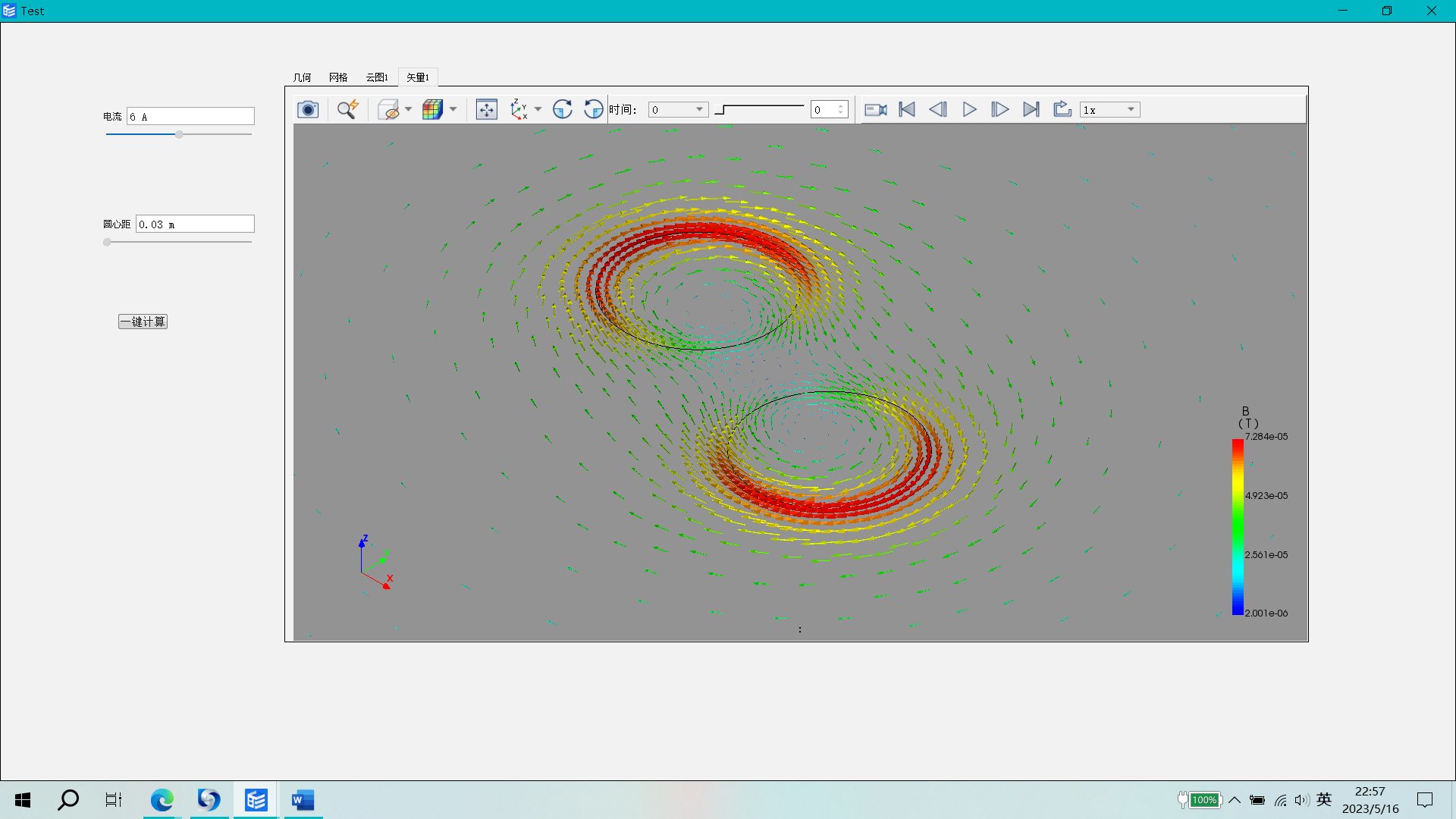Jump to last frame button
Image resolution: width=1456 pixels, height=819 pixels.
pyautogui.click(x=1031, y=110)
